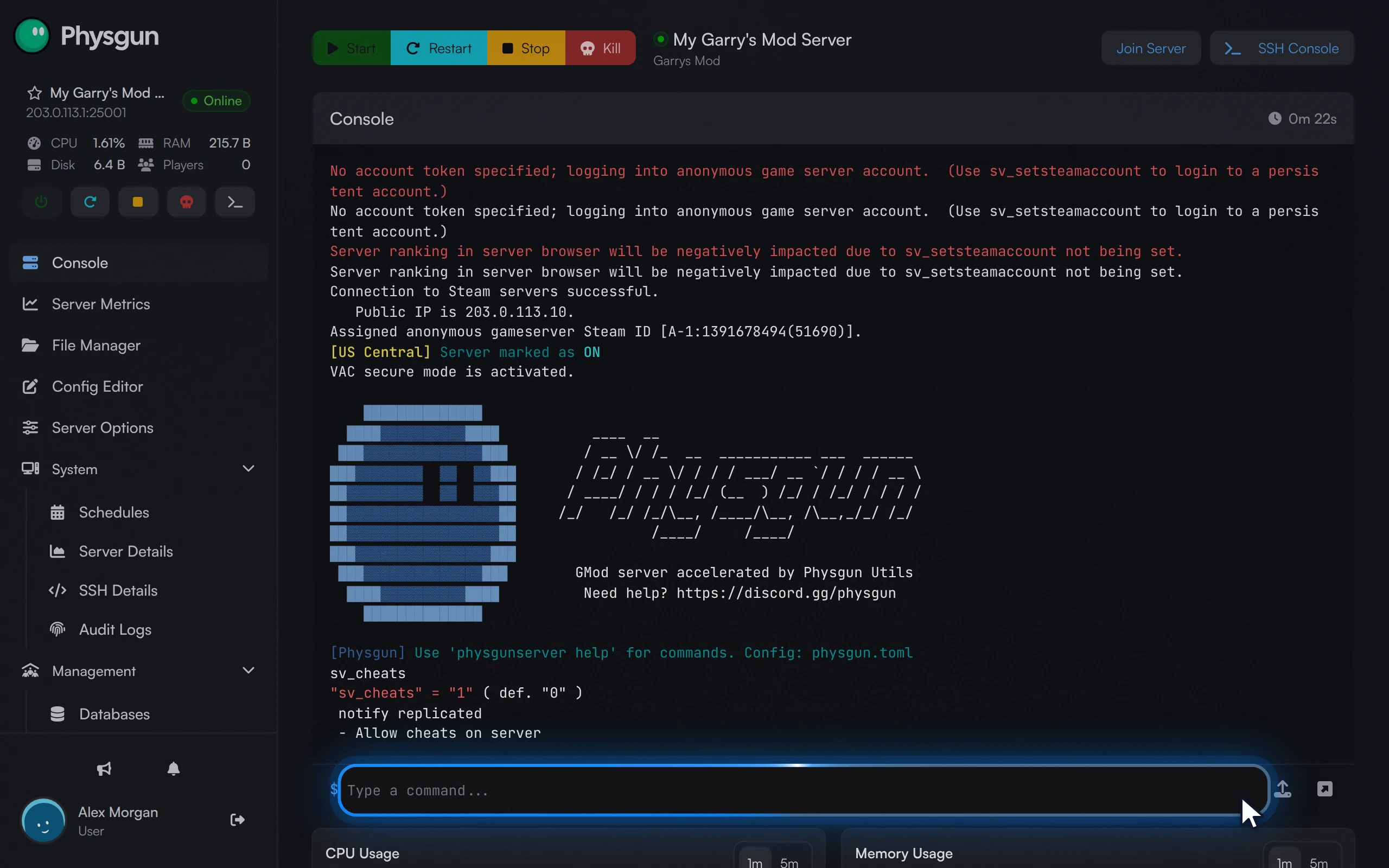1389x868 pixels.
Task: Open File Manager
Action: (138, 346)
